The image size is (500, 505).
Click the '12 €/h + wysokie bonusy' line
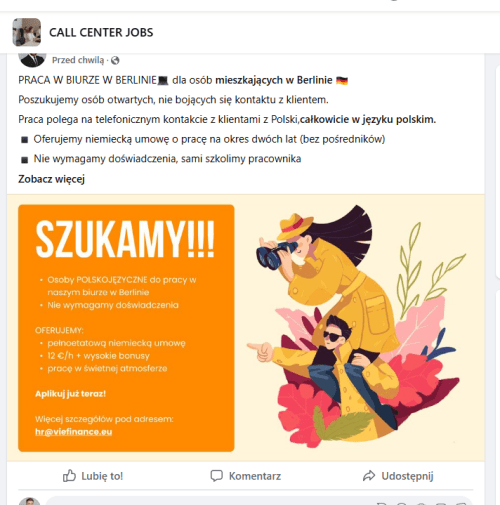pyautogui.click(x=98, y=356)
